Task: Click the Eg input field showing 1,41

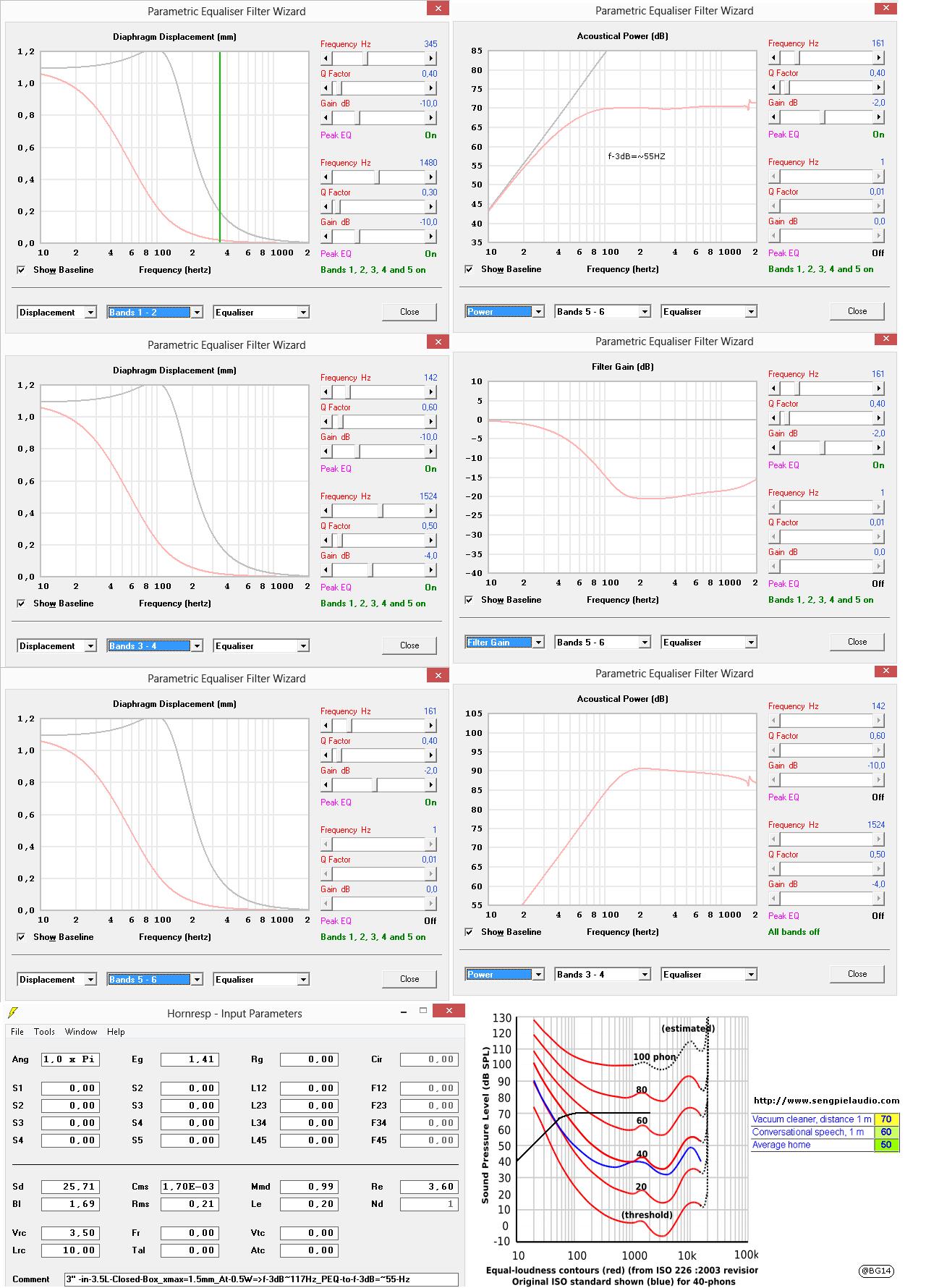Action: tap(190, 1059)
